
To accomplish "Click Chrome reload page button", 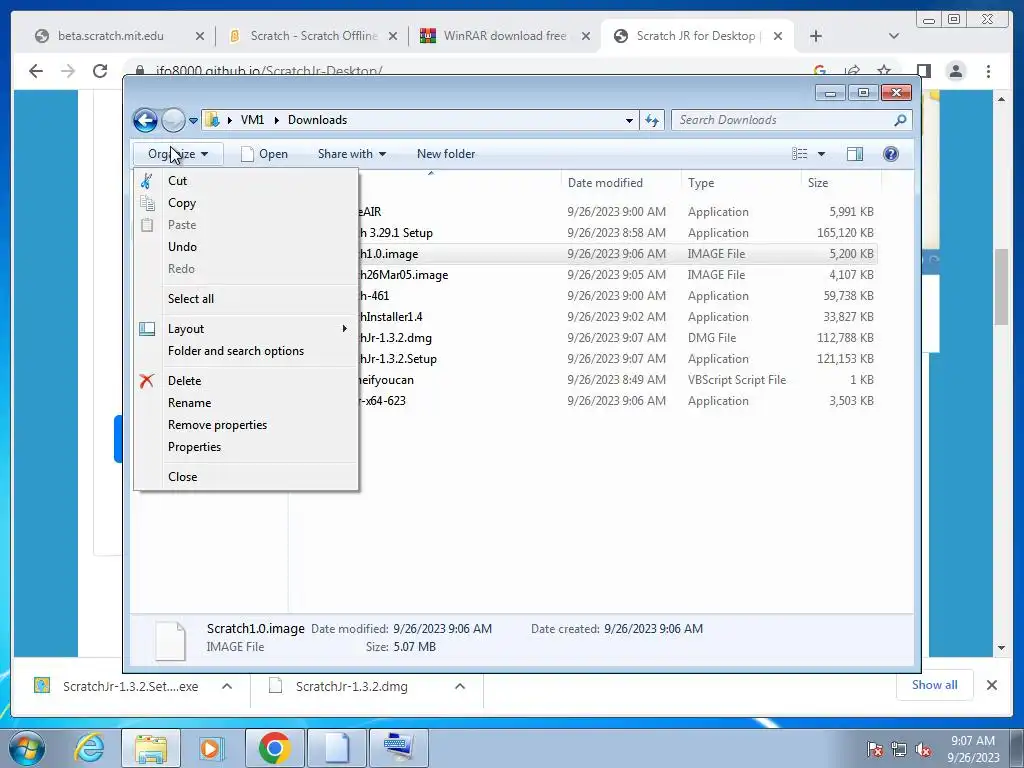I will pos(100,71).
